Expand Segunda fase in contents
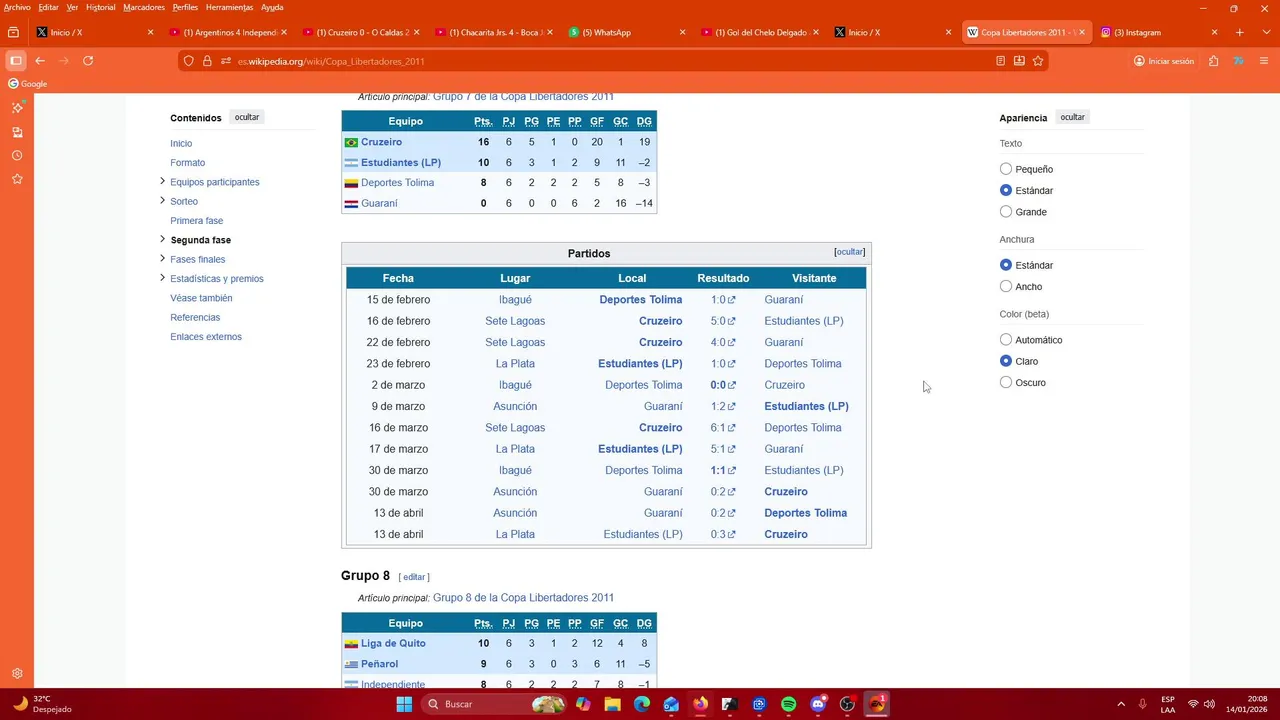The image size is (1280, 720). 162,239
